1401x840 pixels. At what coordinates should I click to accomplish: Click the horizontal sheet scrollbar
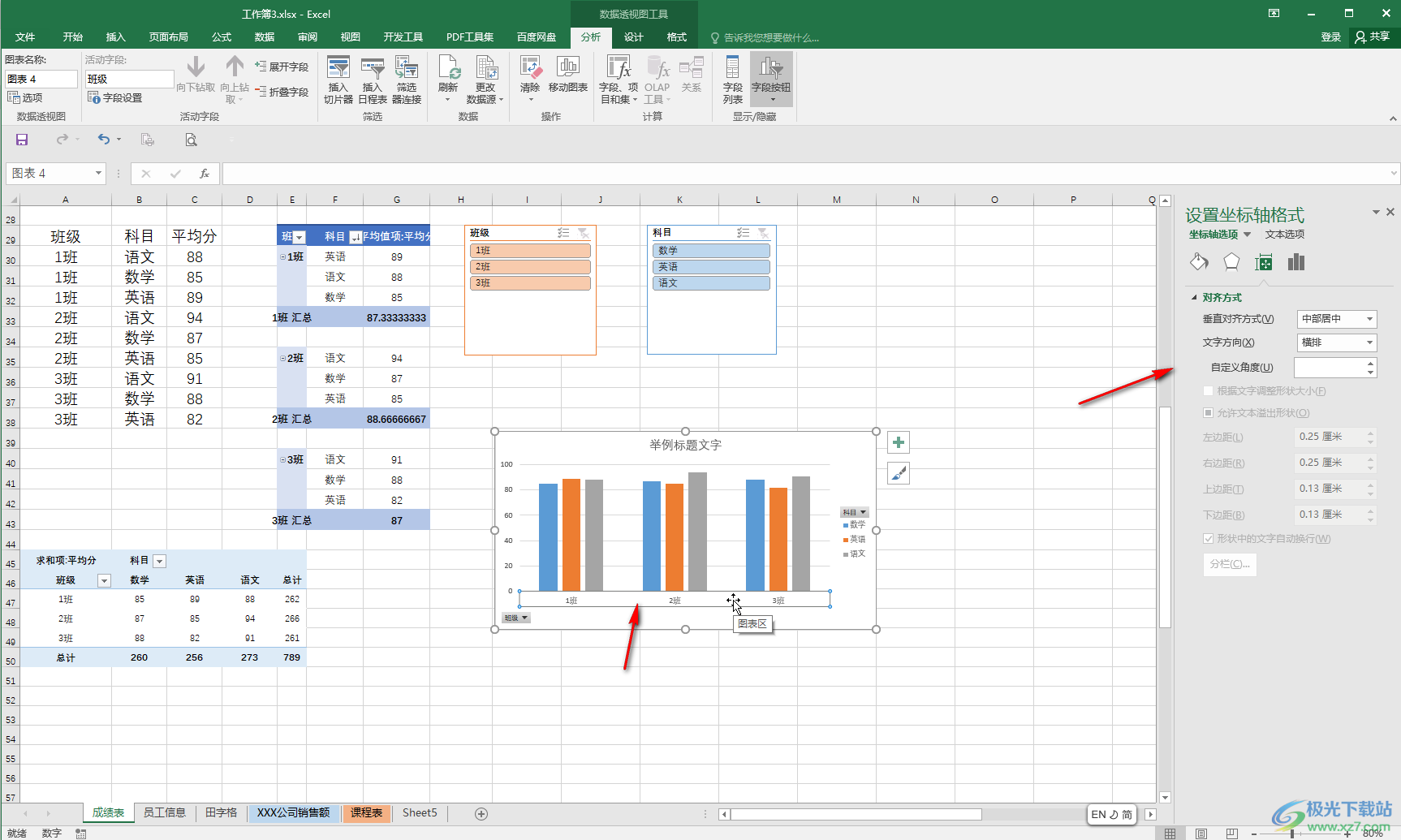(x=856, y=814)
